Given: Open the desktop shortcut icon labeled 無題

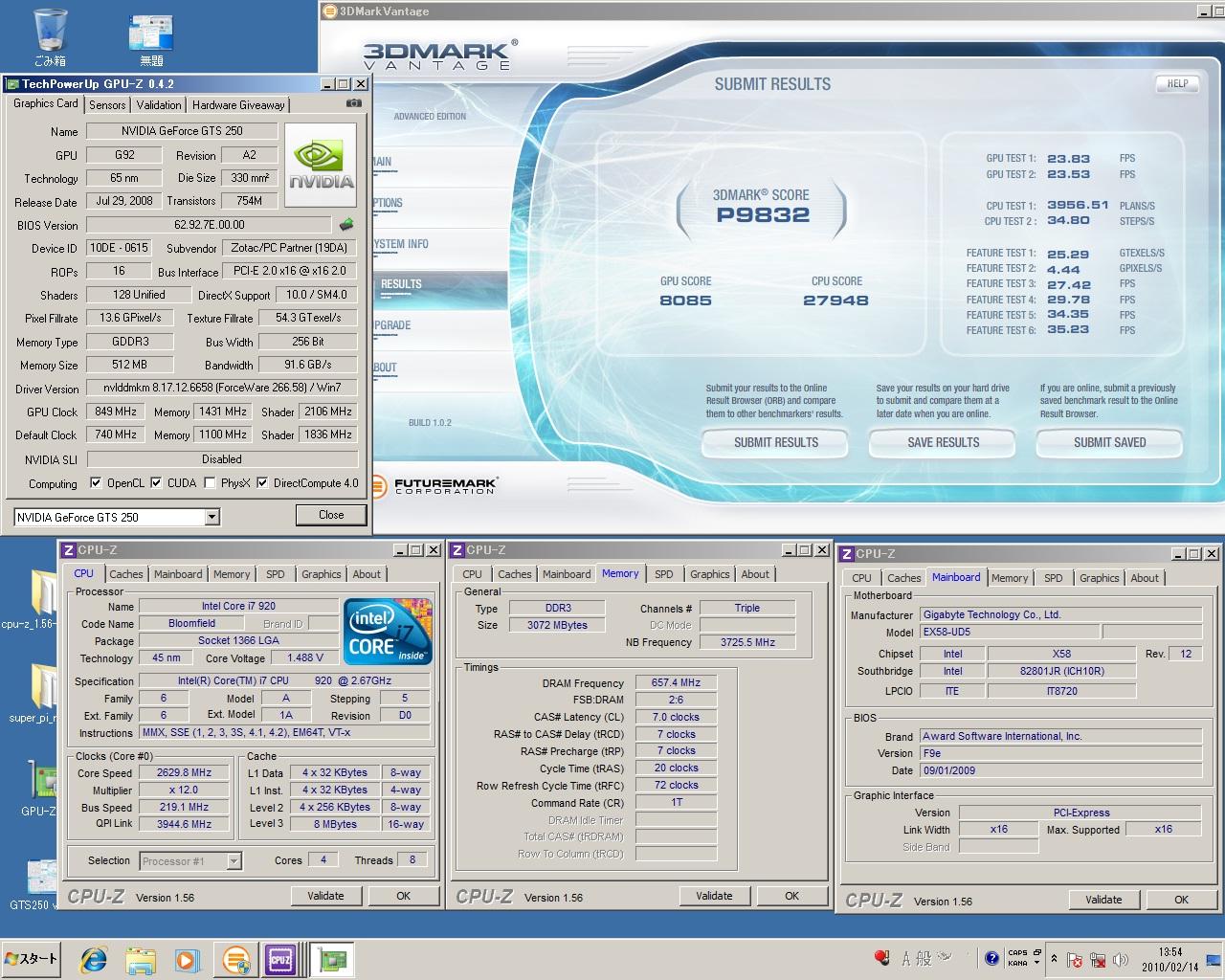Looking at the screenshot, I should pos(151,38).
